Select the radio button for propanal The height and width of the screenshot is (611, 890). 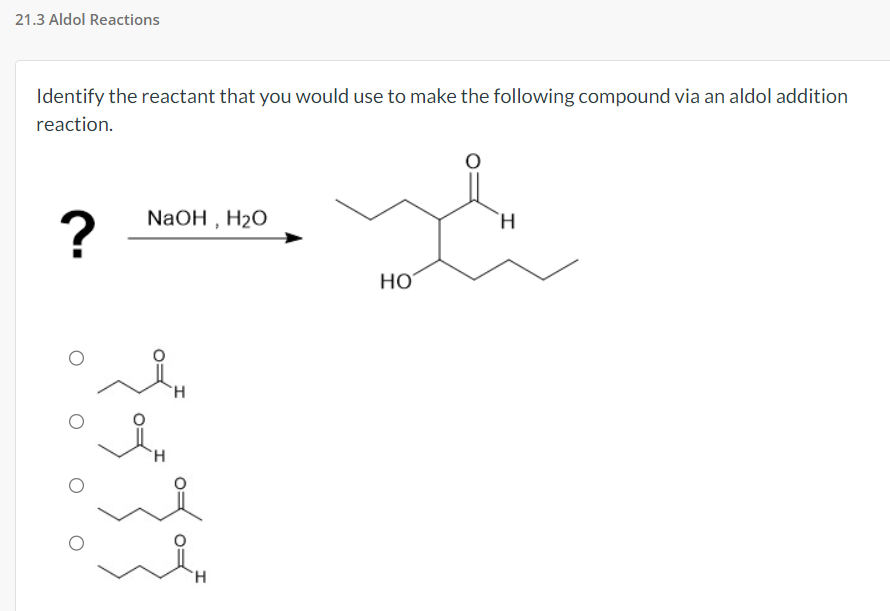pos(75,421)
